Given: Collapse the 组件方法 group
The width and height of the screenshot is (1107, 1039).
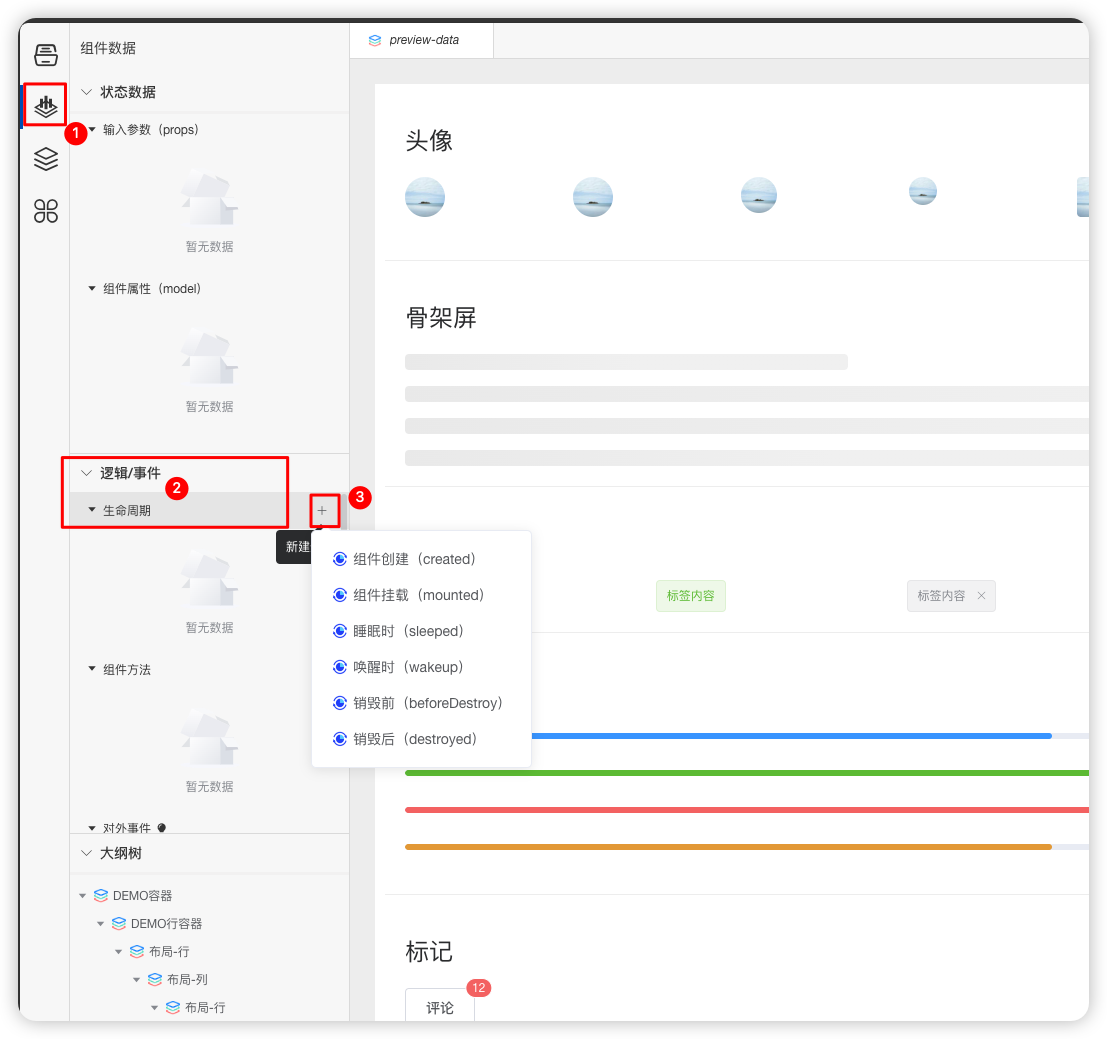Looking at the screenshot, I should [92, 668].
